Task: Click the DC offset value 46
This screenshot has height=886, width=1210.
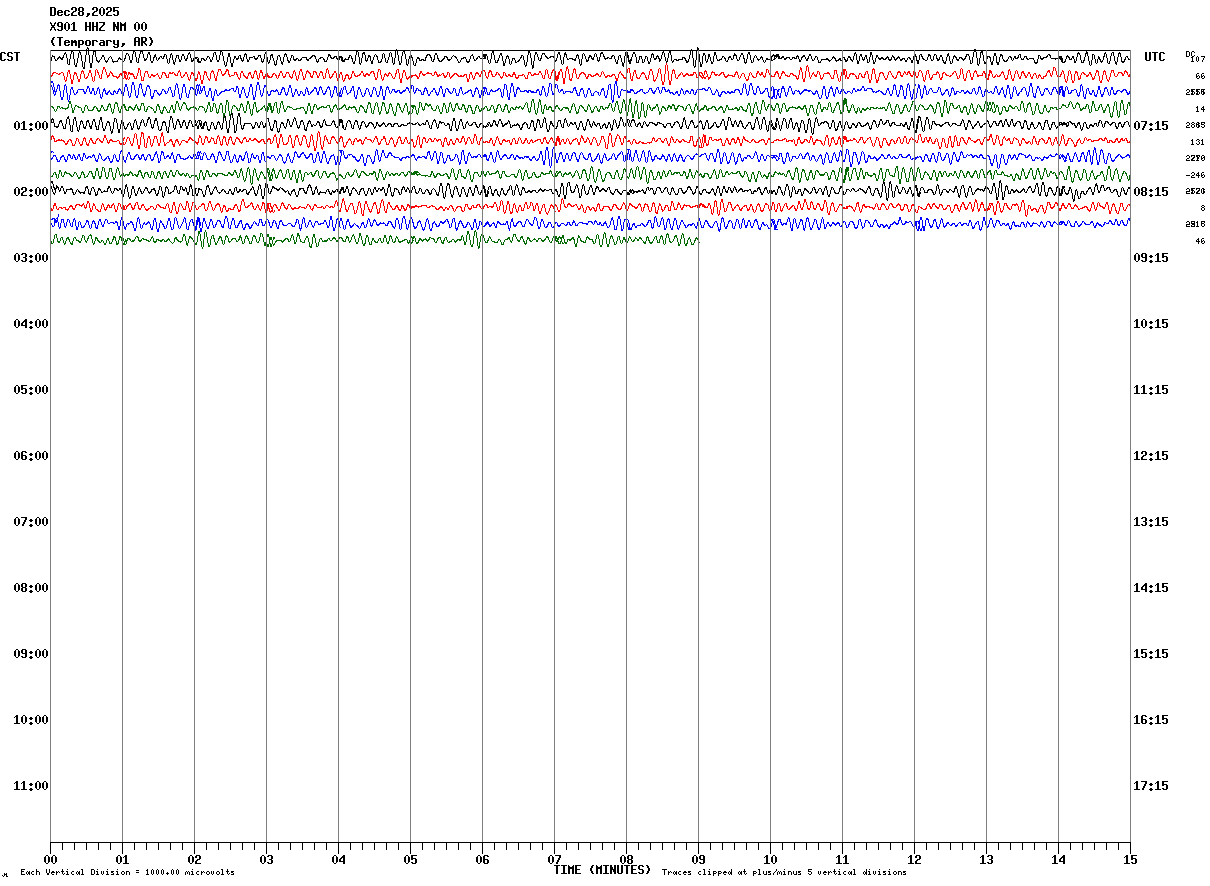Action: 1200,241
